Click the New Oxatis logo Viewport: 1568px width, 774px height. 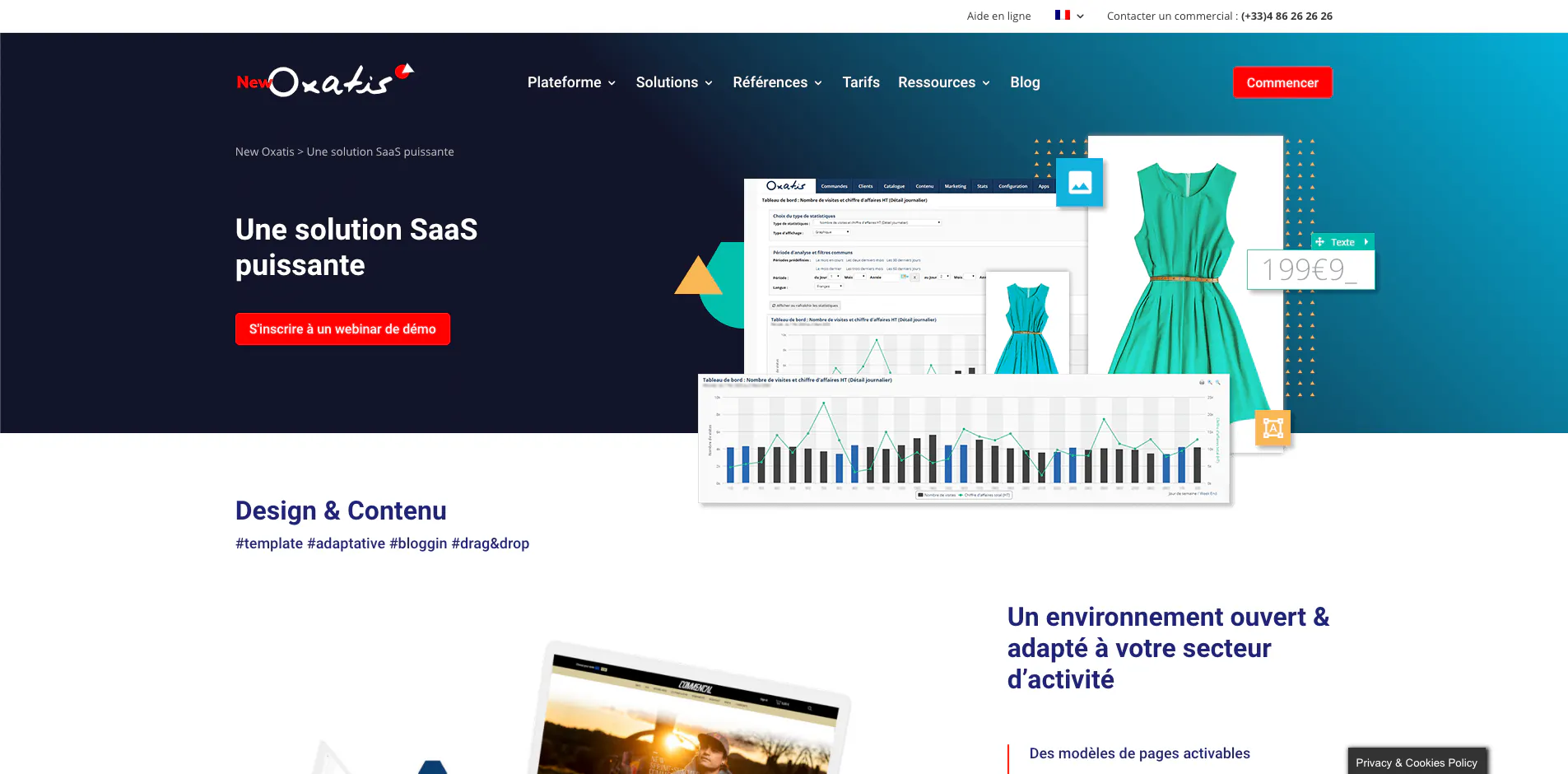(x=325, y=81)
